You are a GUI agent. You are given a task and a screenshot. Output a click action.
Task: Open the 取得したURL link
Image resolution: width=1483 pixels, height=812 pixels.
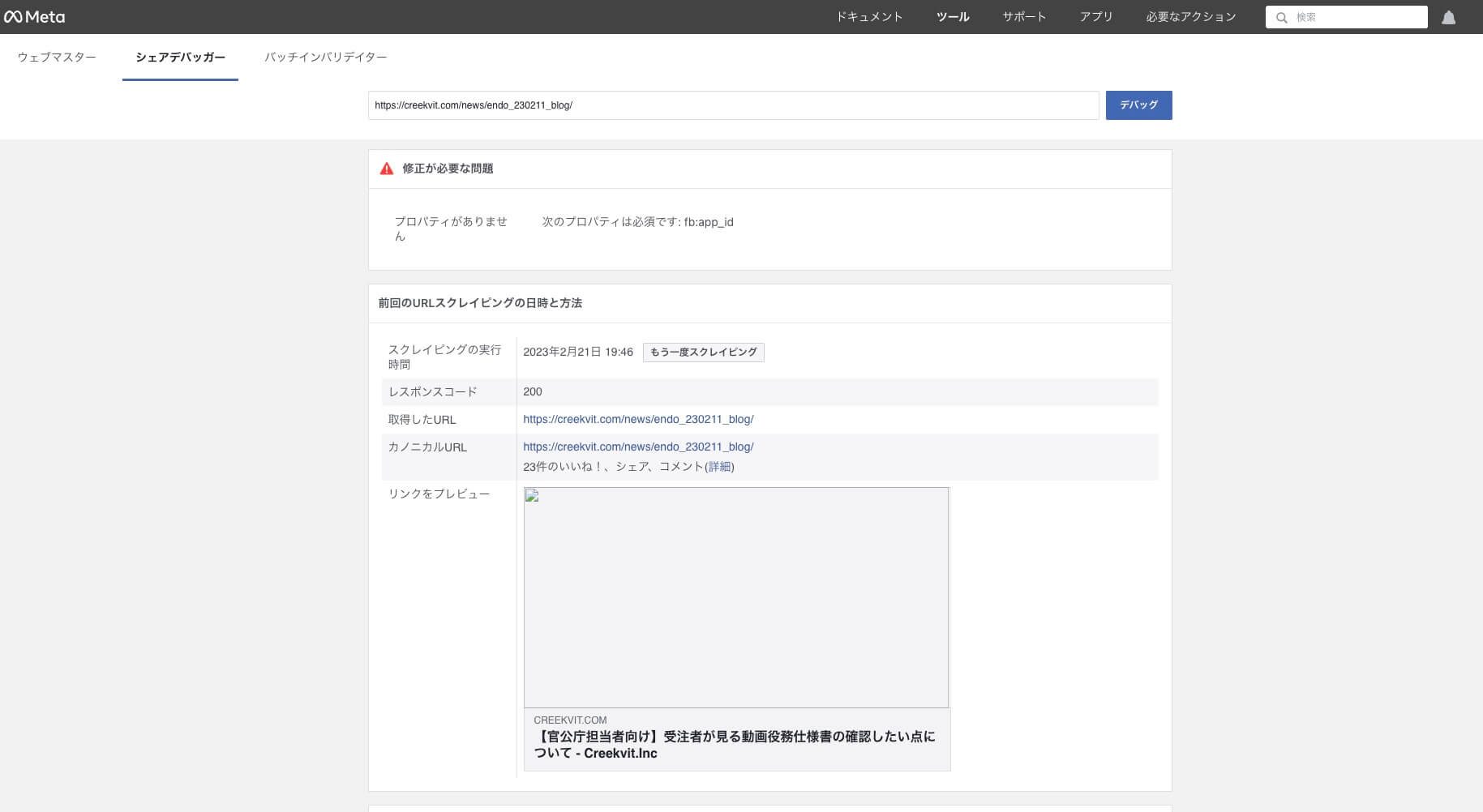click(638, 419)
